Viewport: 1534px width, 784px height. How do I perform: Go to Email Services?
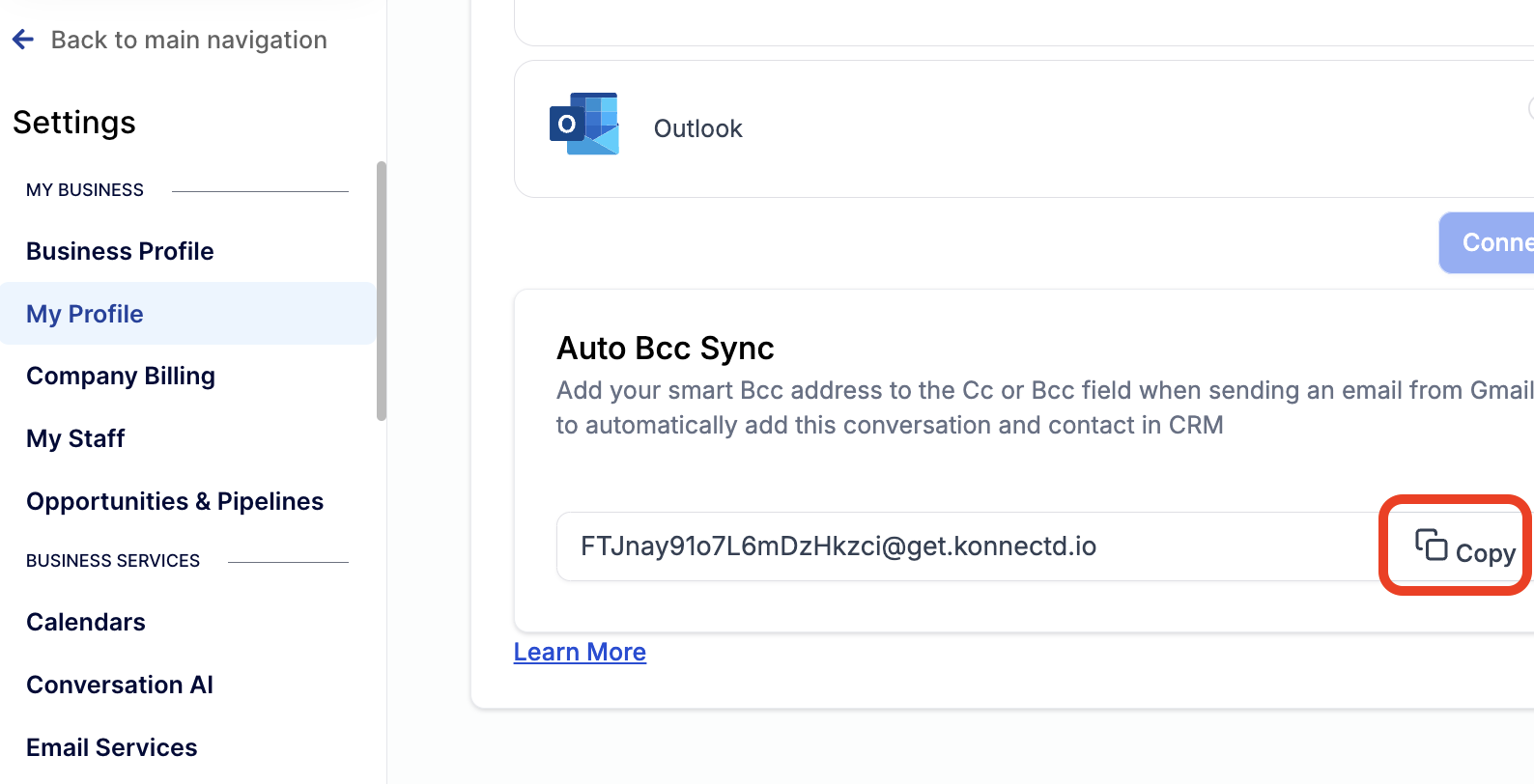[112, 747]
